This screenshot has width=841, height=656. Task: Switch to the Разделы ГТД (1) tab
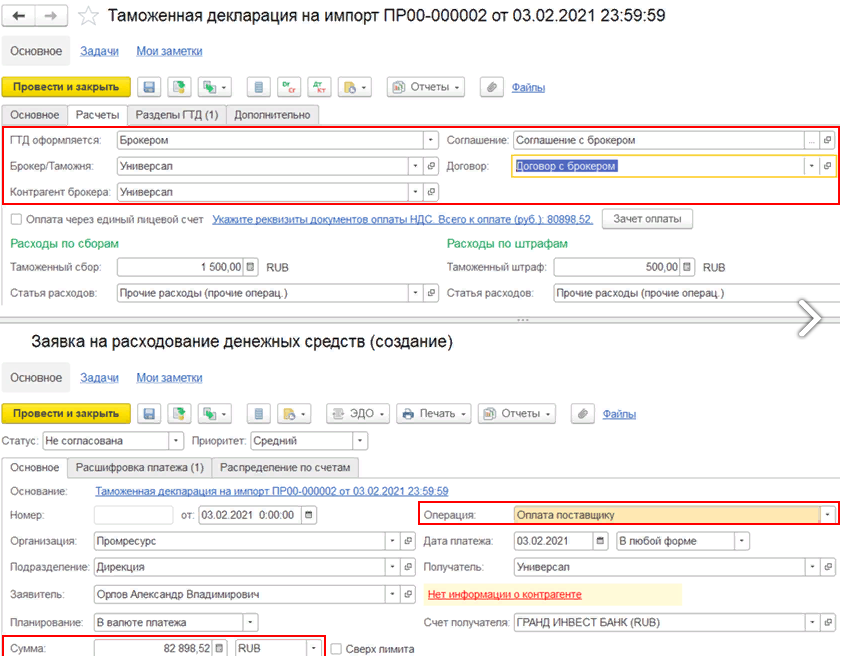pyautogui.click(x=176, y=115)
